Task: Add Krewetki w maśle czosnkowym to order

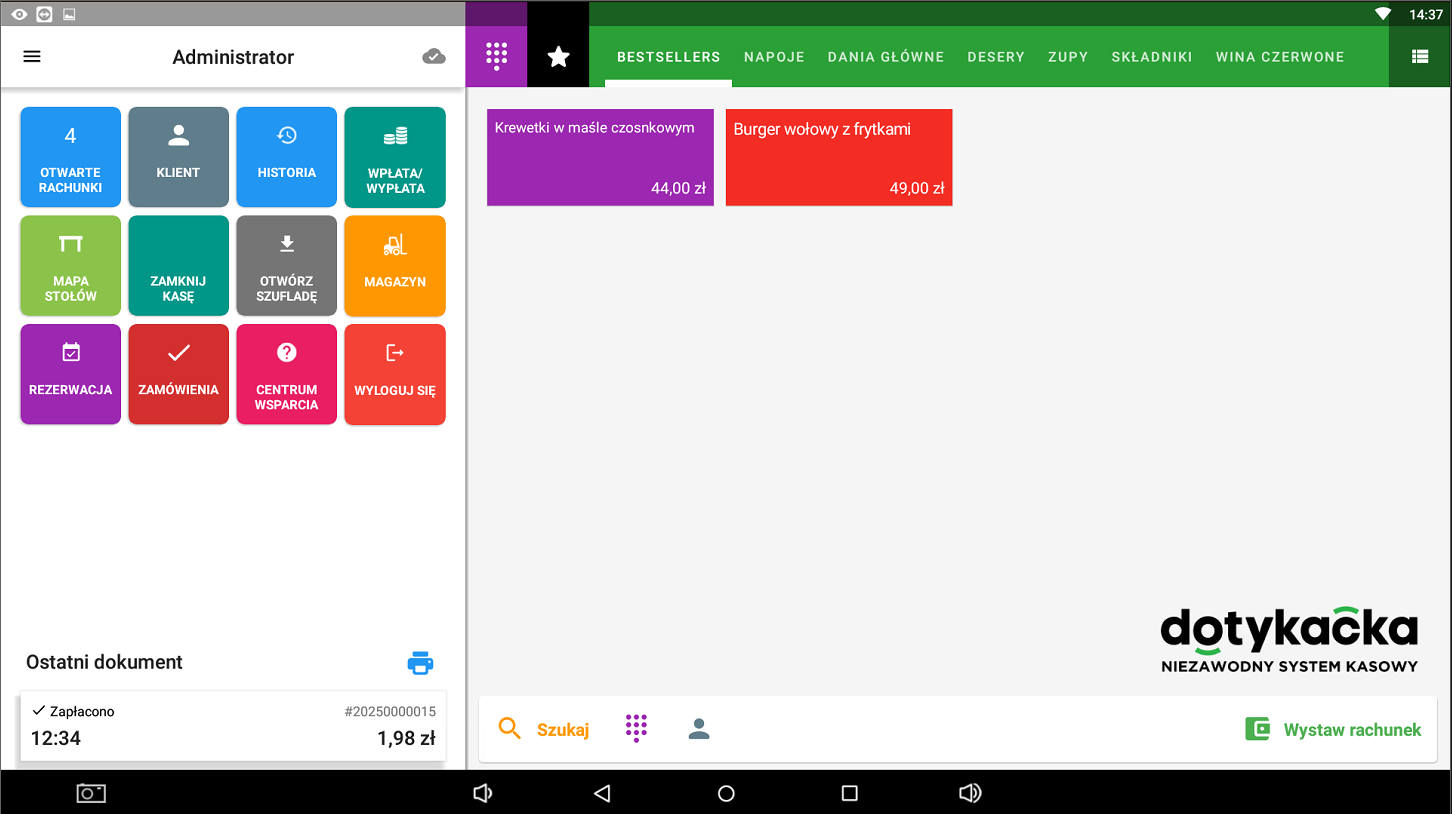Action: click(x=600, y=158)
